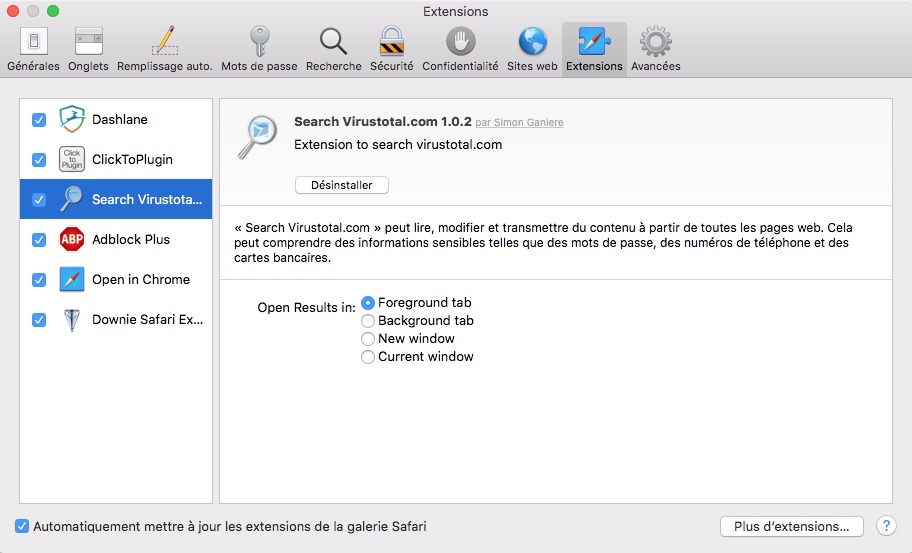Open the Sites web globe pane
The width and height of the screenshot is (912, 553).
532,49
